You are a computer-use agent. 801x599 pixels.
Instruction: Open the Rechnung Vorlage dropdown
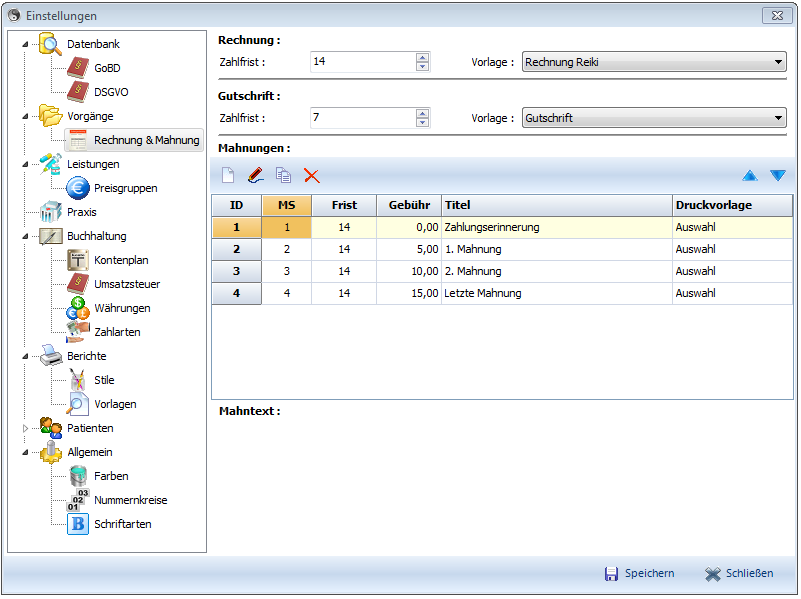[x=779, y=63]
